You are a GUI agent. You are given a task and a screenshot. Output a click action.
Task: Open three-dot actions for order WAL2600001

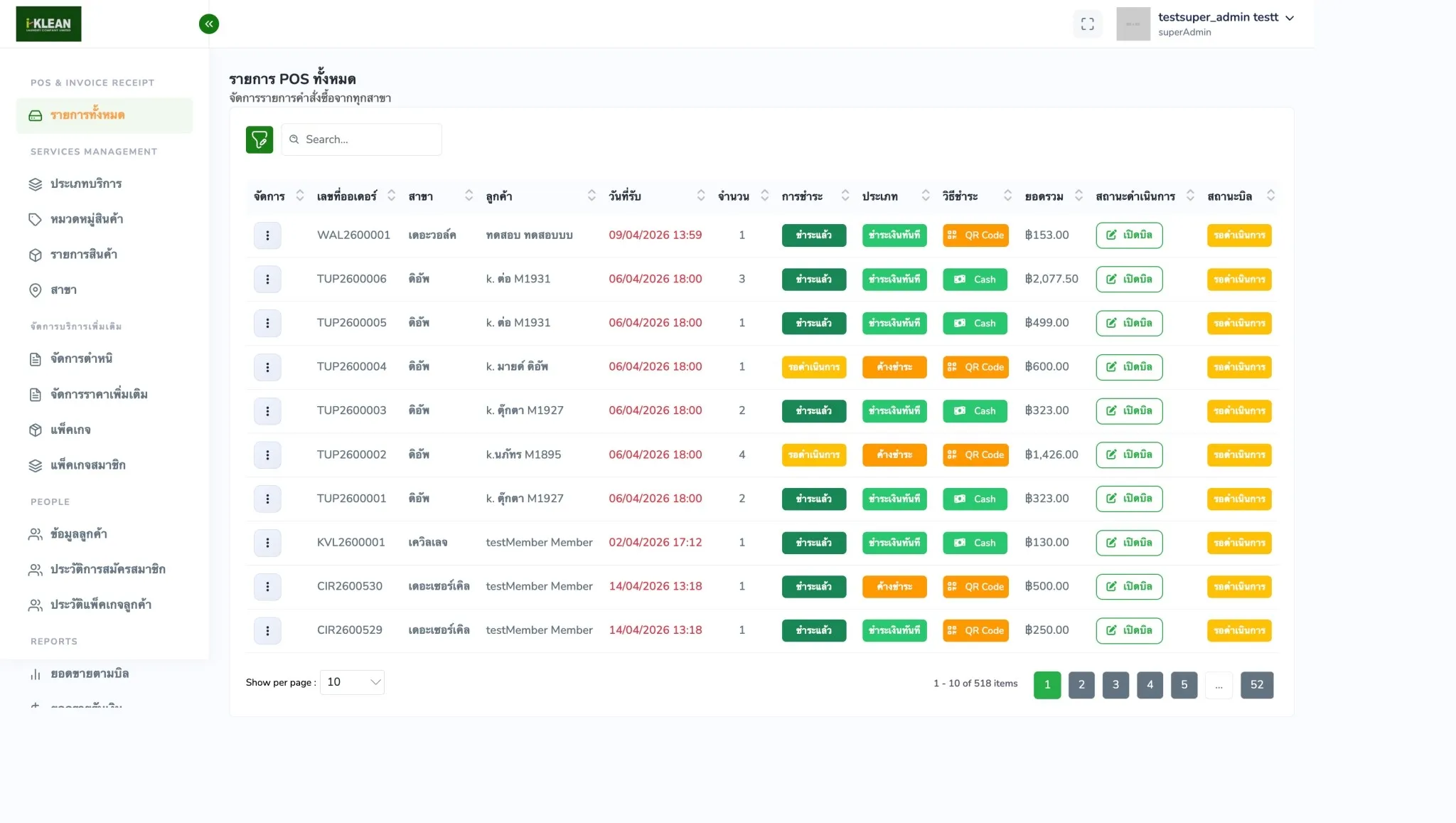tap(267, 235)
